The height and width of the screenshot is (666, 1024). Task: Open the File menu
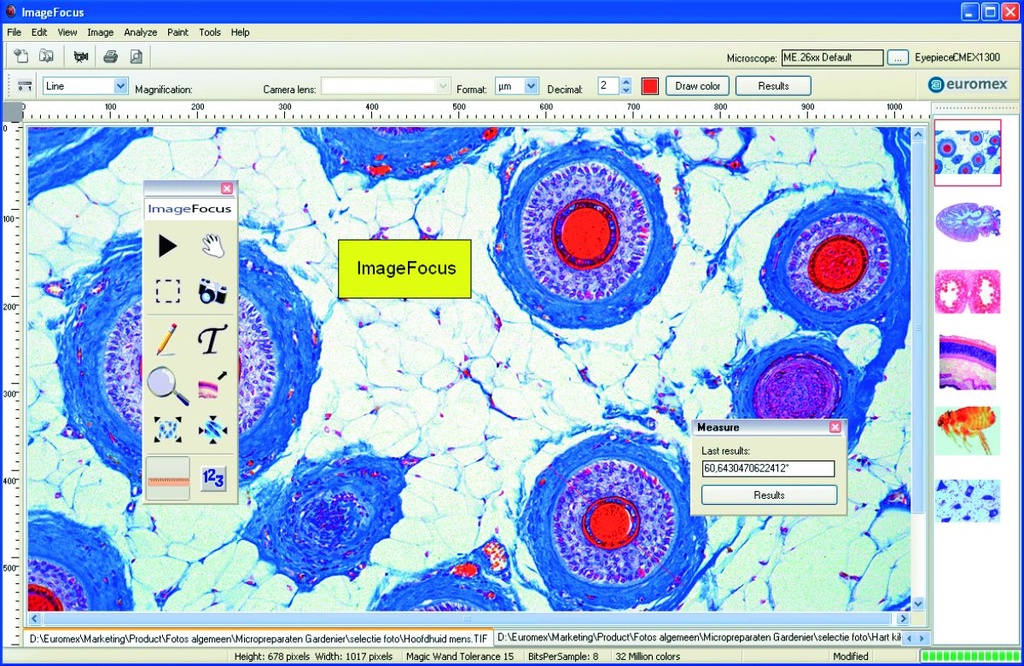click(14, 32)
